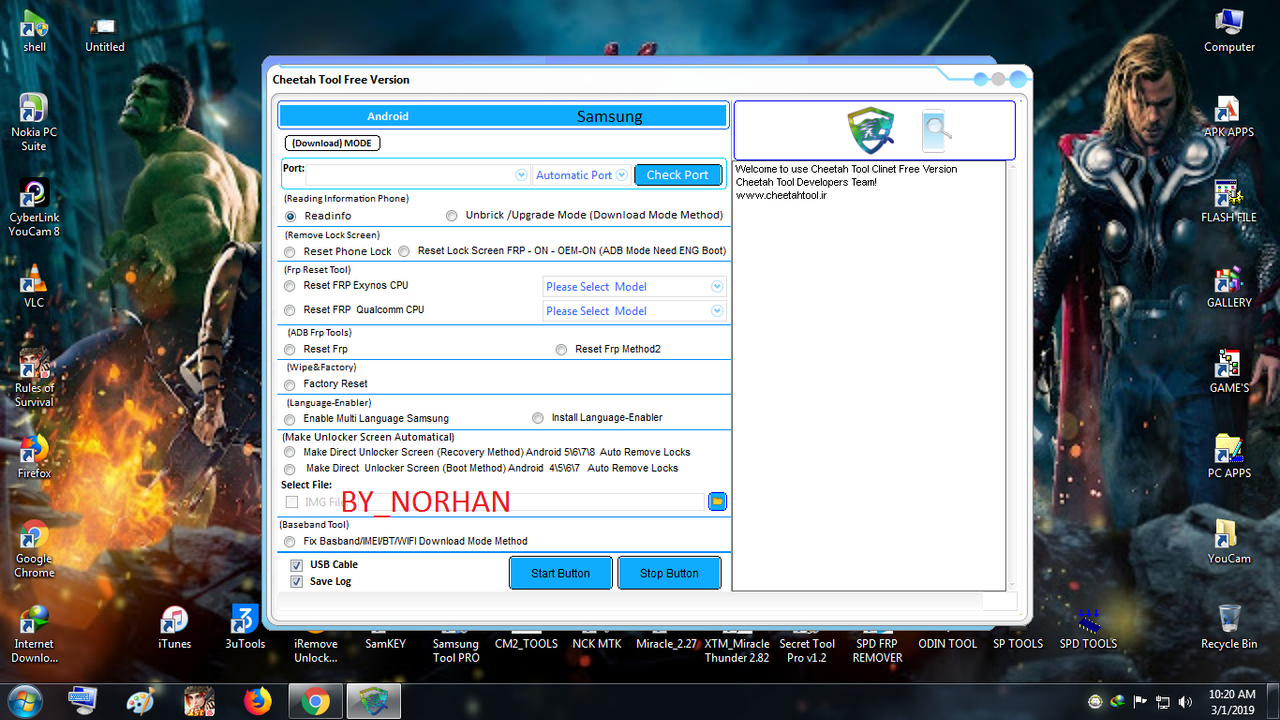Open Cheetah Tool taskbar button

tap(373, 702)
